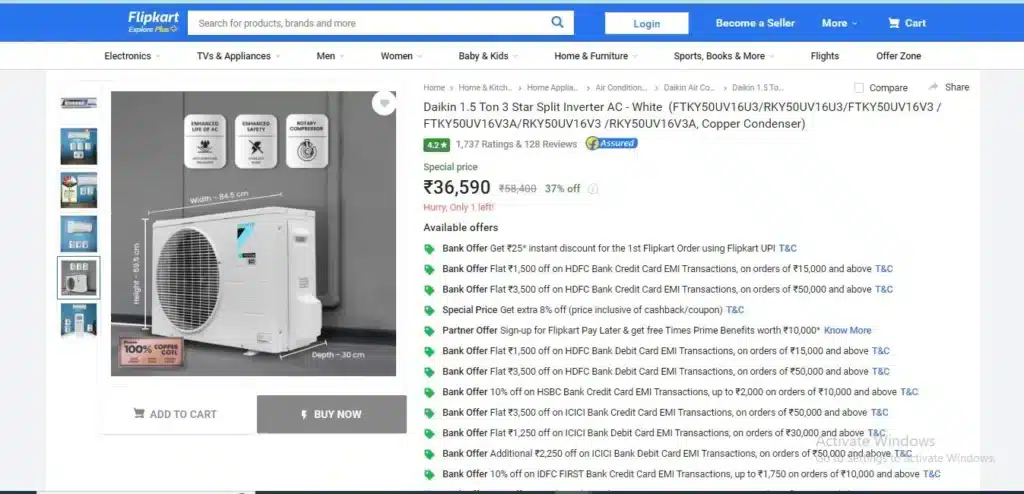Click the tag icon beside Special Price offer
Screen dimensions: 1024x494
click(429, 310)
